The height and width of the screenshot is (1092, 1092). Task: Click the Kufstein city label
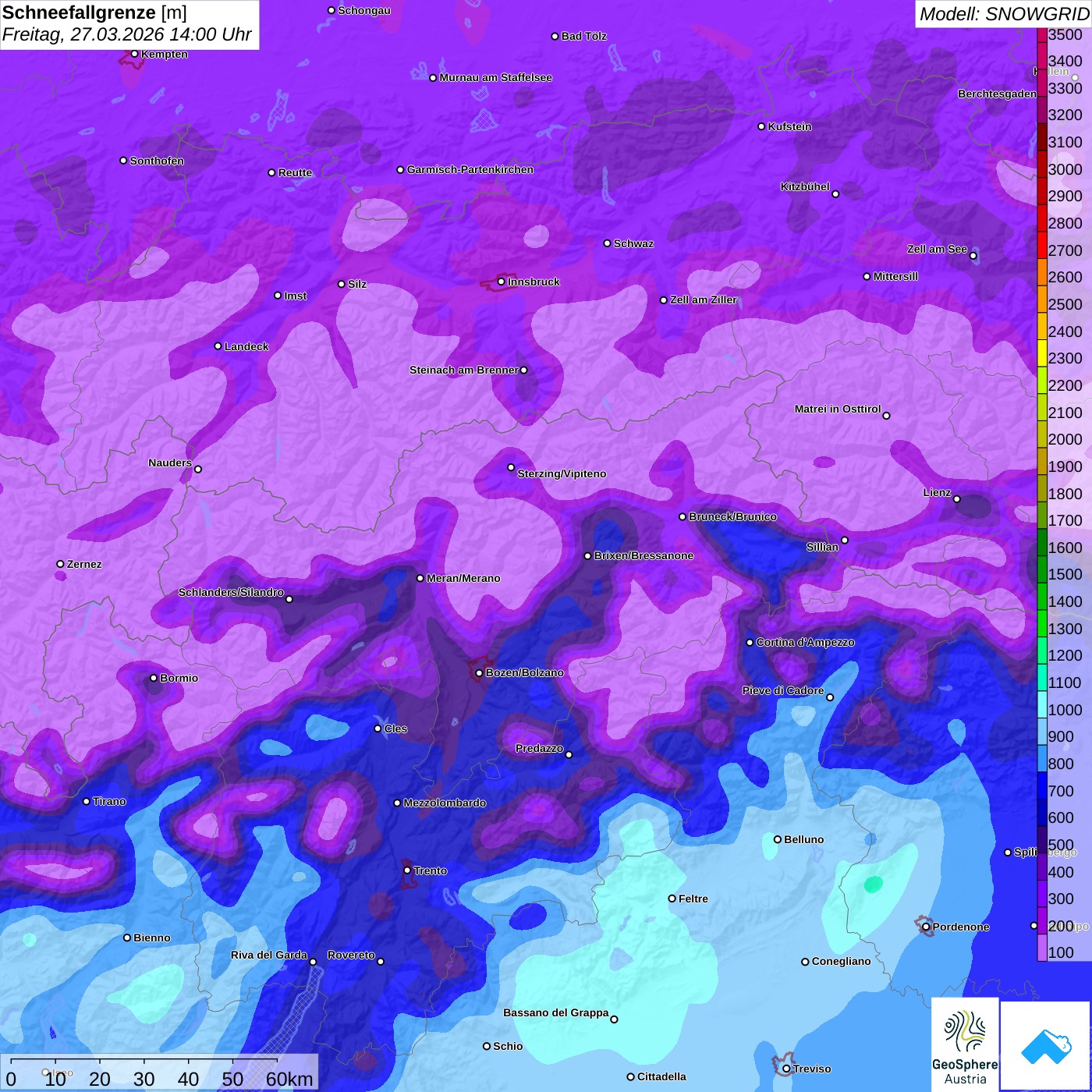tap(790, 126)
